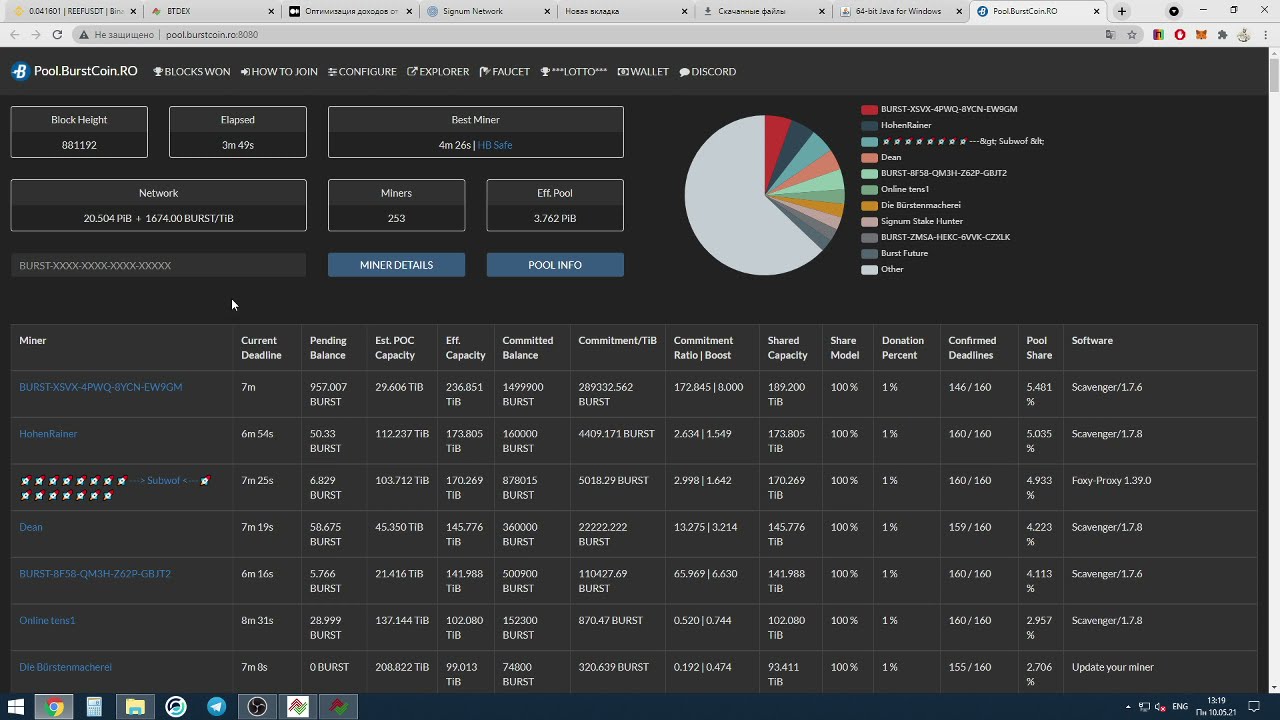
Task: Open Chrome from the taskbar
Action: (x=55, y=707)
